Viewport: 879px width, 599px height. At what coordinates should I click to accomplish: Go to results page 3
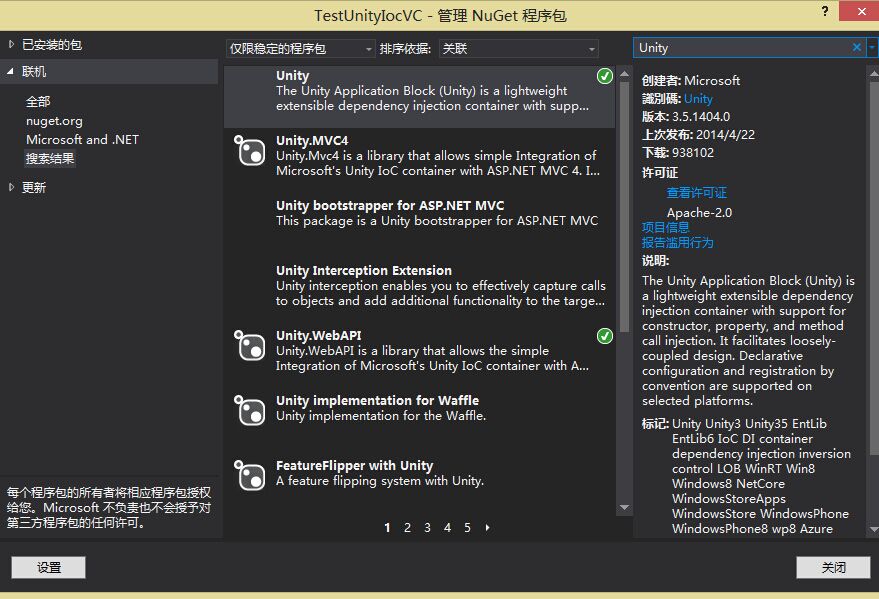427,527
